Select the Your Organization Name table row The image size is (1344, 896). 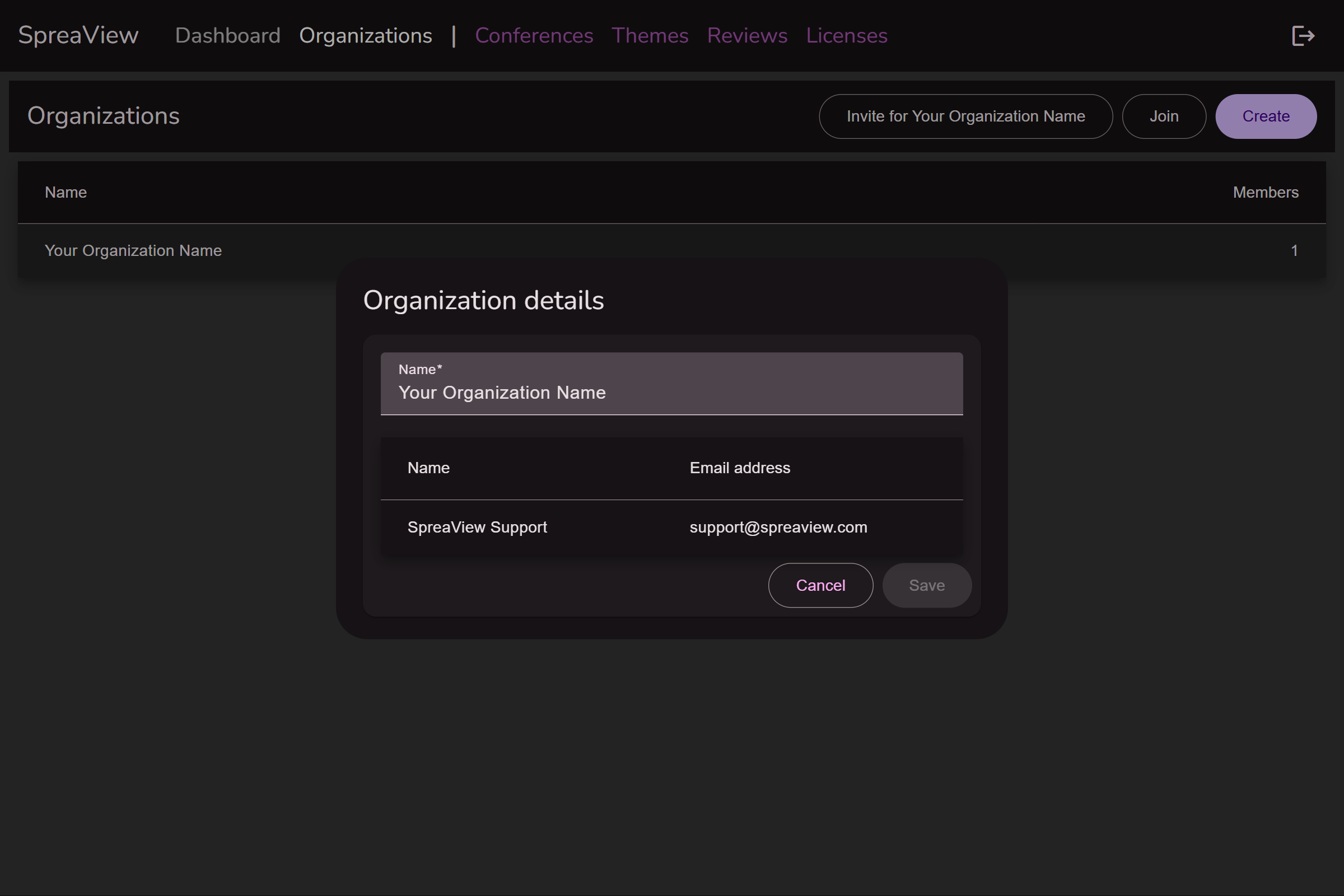(671, 250)
